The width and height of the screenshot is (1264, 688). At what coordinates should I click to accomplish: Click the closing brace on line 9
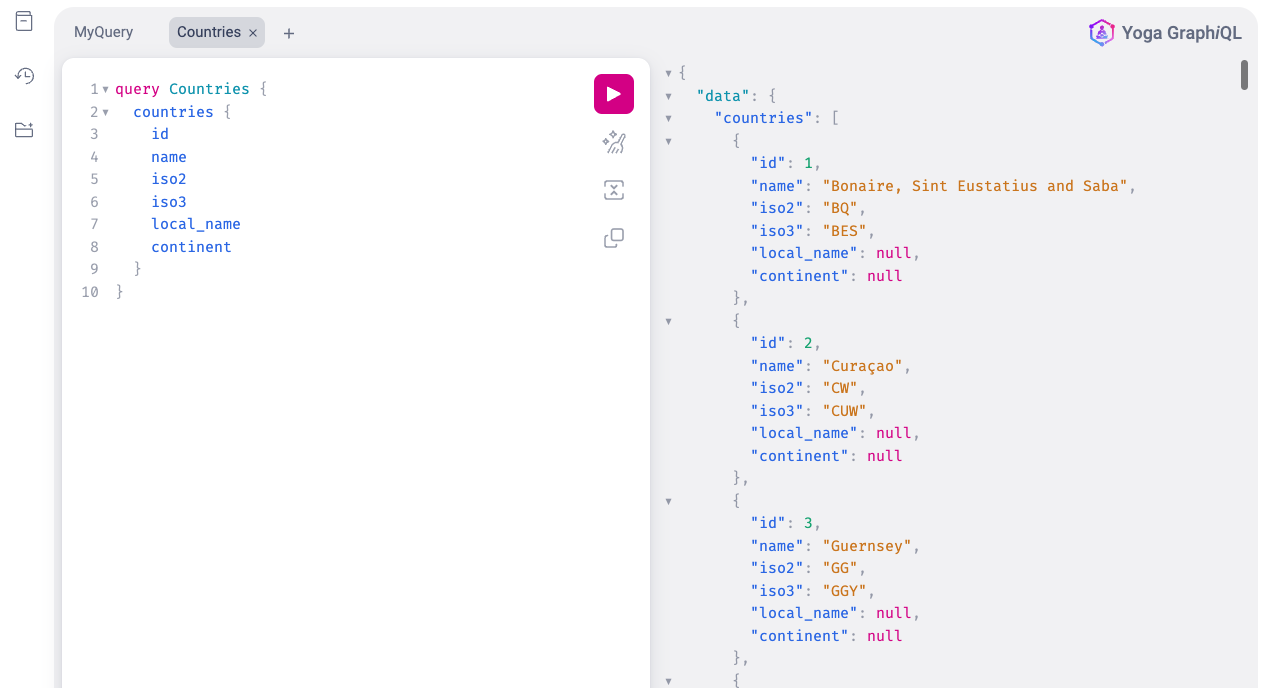138,269
